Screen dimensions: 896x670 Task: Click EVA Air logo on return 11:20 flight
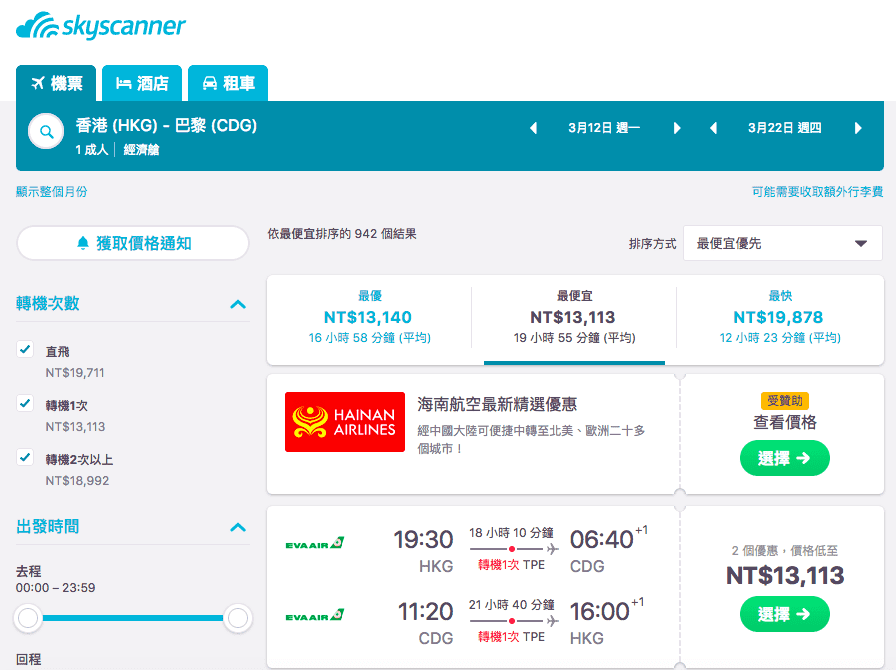tap(314, 615)
